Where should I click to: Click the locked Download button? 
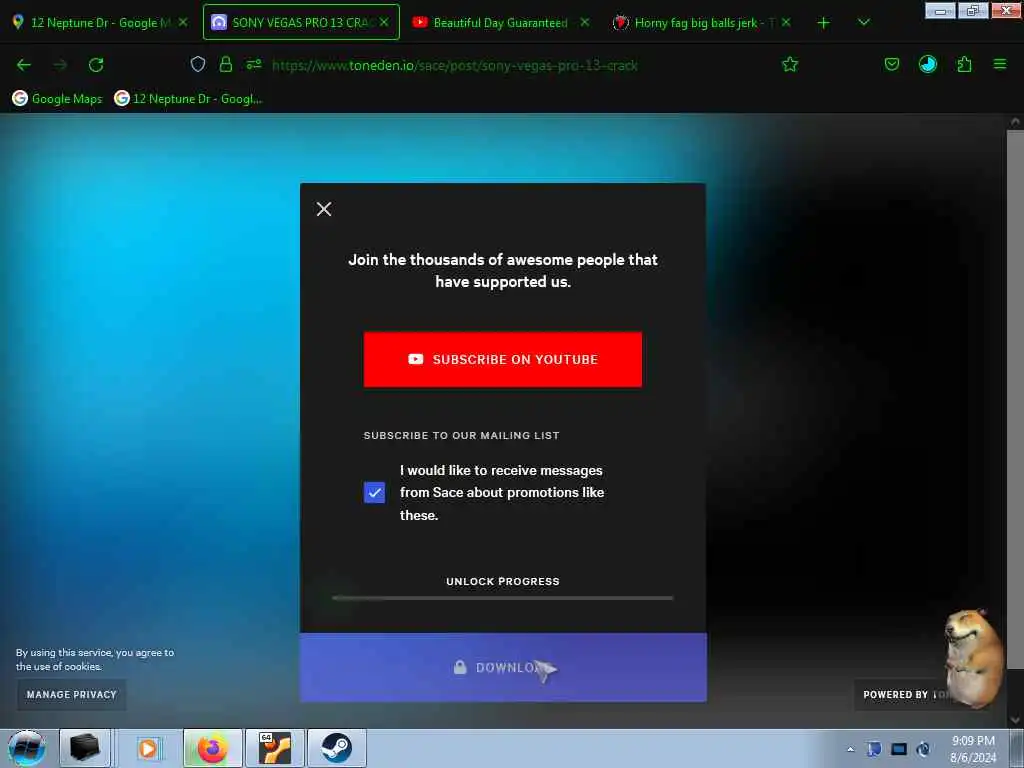pyautogui.click(x=503, y=667)
